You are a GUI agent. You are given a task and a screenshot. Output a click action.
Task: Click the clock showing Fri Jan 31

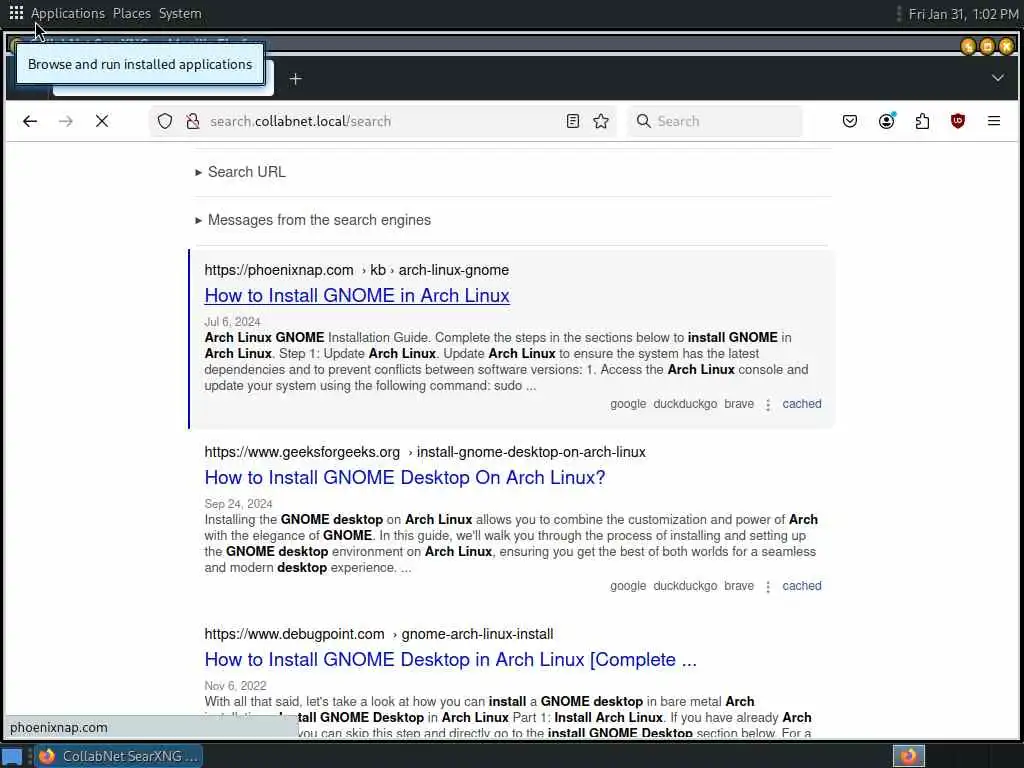click(963, 14)
